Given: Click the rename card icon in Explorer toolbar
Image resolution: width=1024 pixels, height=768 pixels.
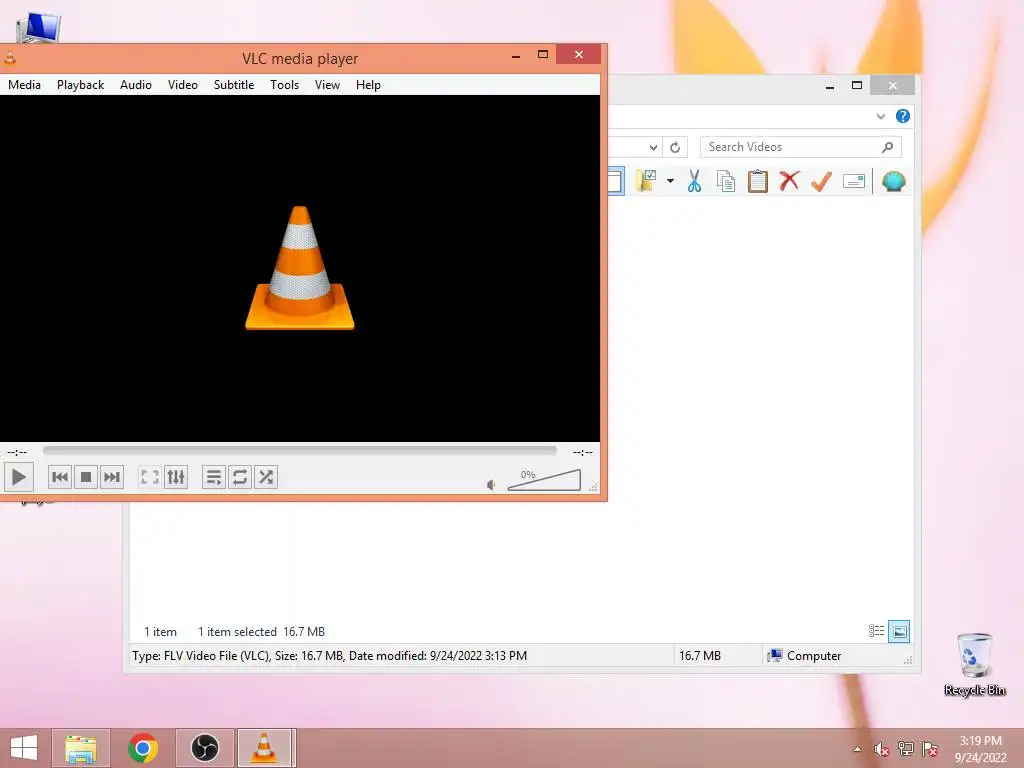Looking at the screenshot, I should tap(854, 181).
